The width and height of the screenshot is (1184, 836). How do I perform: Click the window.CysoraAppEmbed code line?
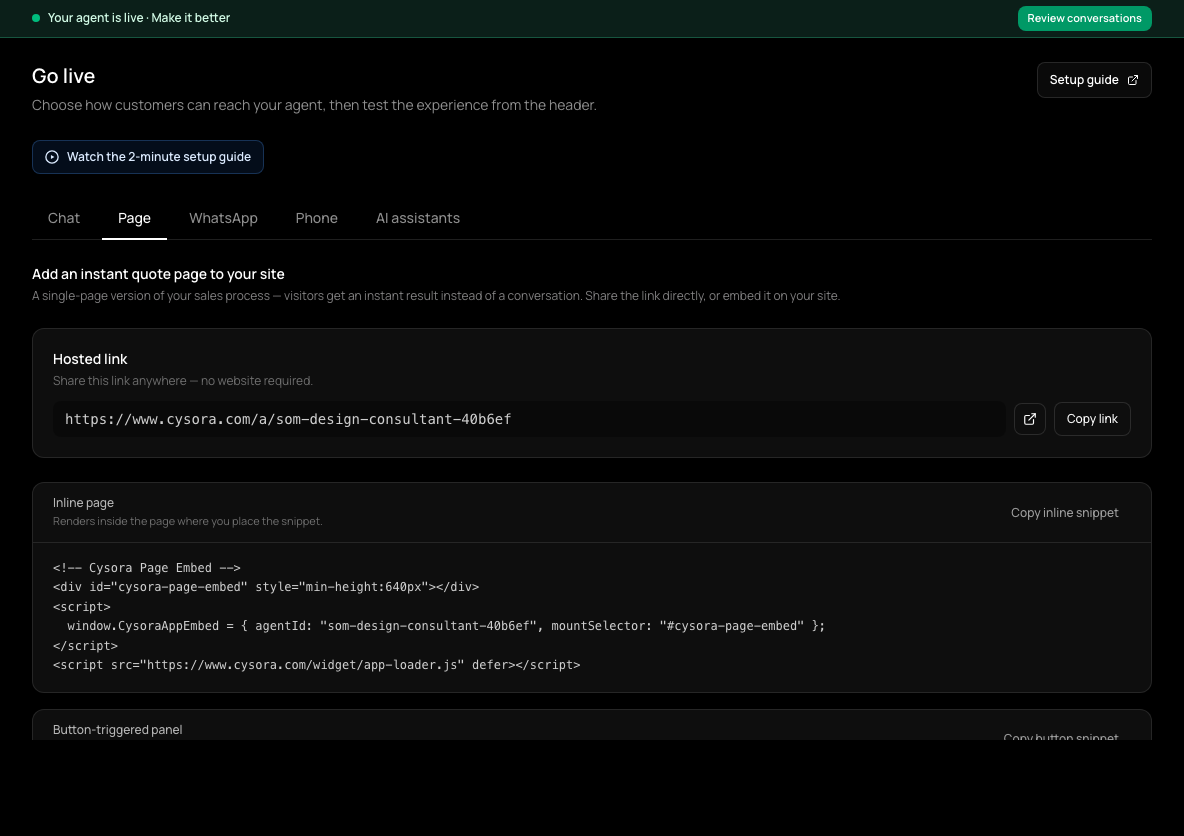pyautogui.click(x=446, y=626)
